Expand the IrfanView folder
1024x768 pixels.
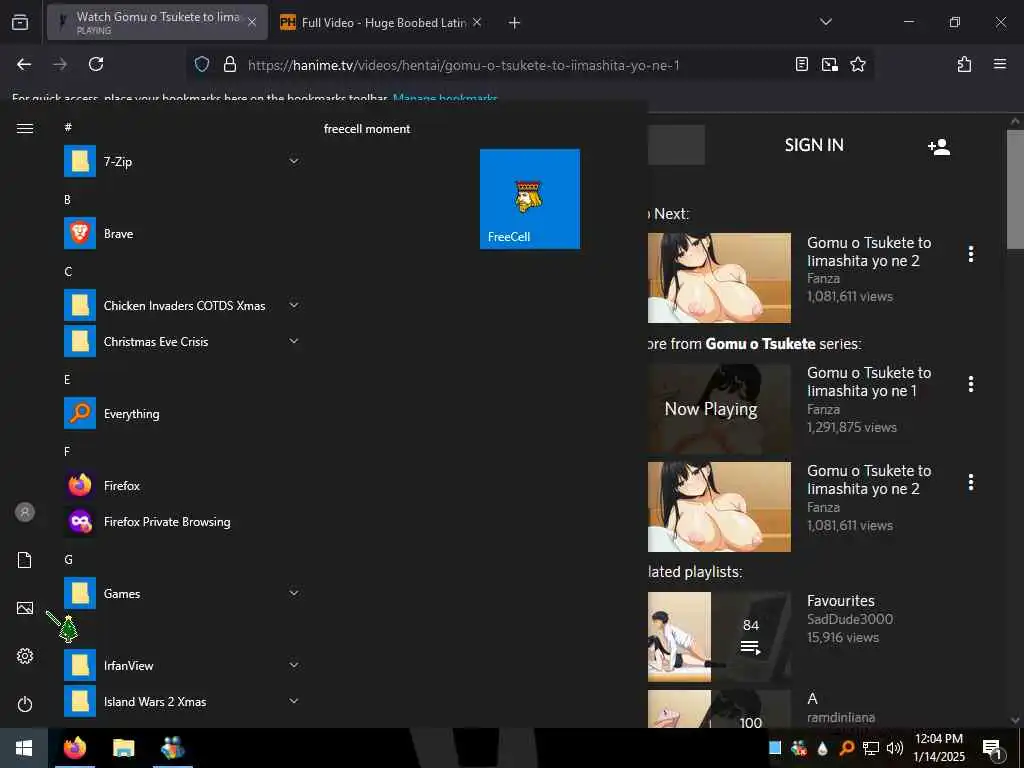click(294, 665)
